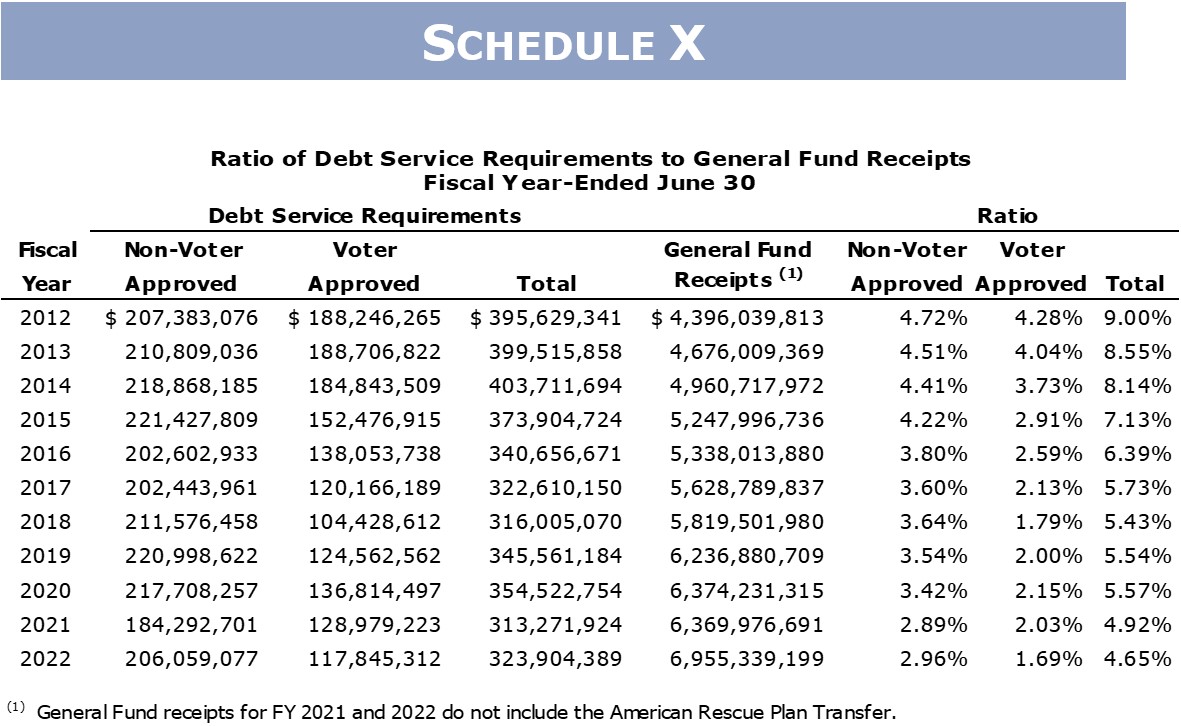Select the 2016 total ratio 6.39%
Image resolution: width=1181 pixels, height=726 pixels.
tap(1139, 454)
